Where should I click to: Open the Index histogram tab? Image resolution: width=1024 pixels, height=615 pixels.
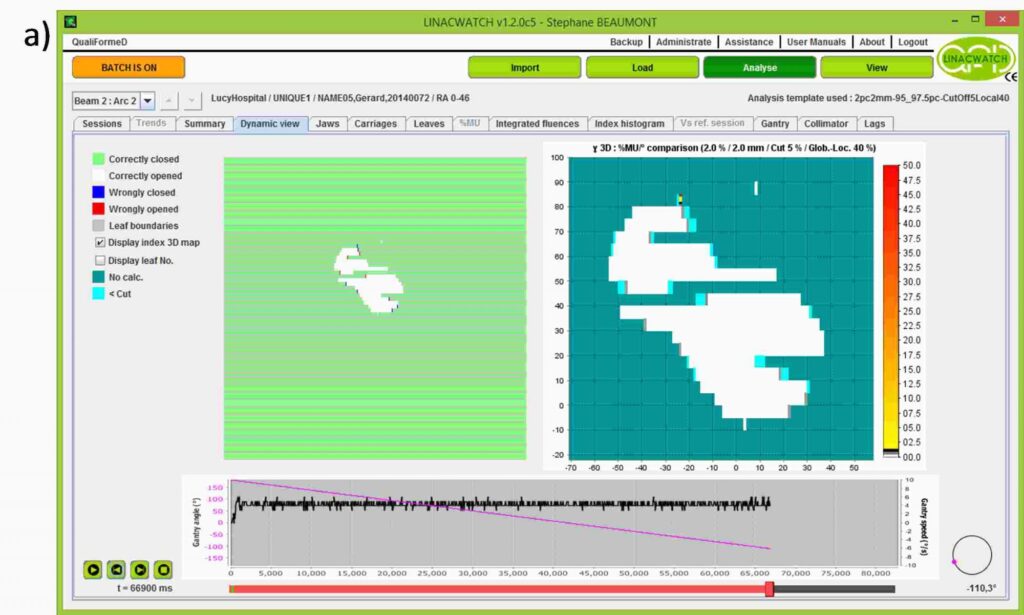(x=630, y=123)
